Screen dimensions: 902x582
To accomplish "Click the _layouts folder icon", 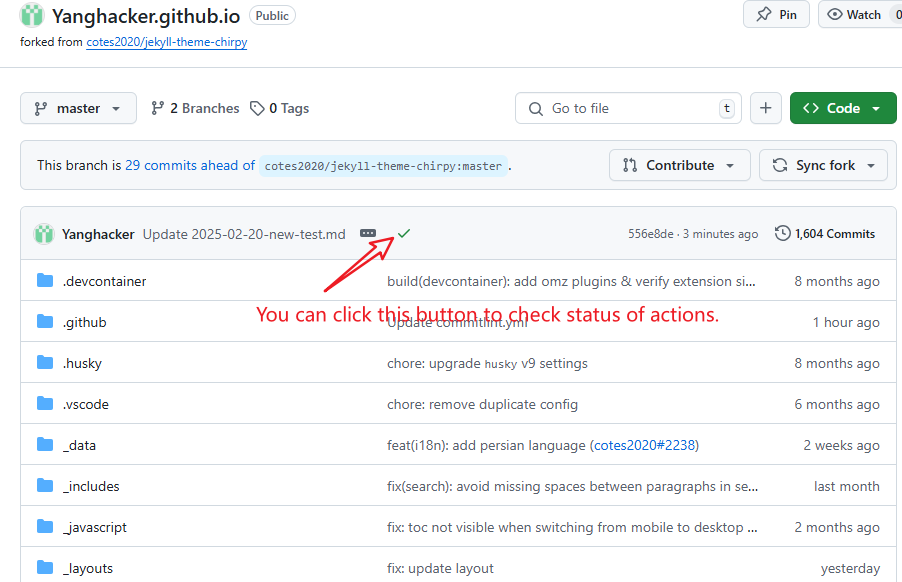I will click(45, 568).
